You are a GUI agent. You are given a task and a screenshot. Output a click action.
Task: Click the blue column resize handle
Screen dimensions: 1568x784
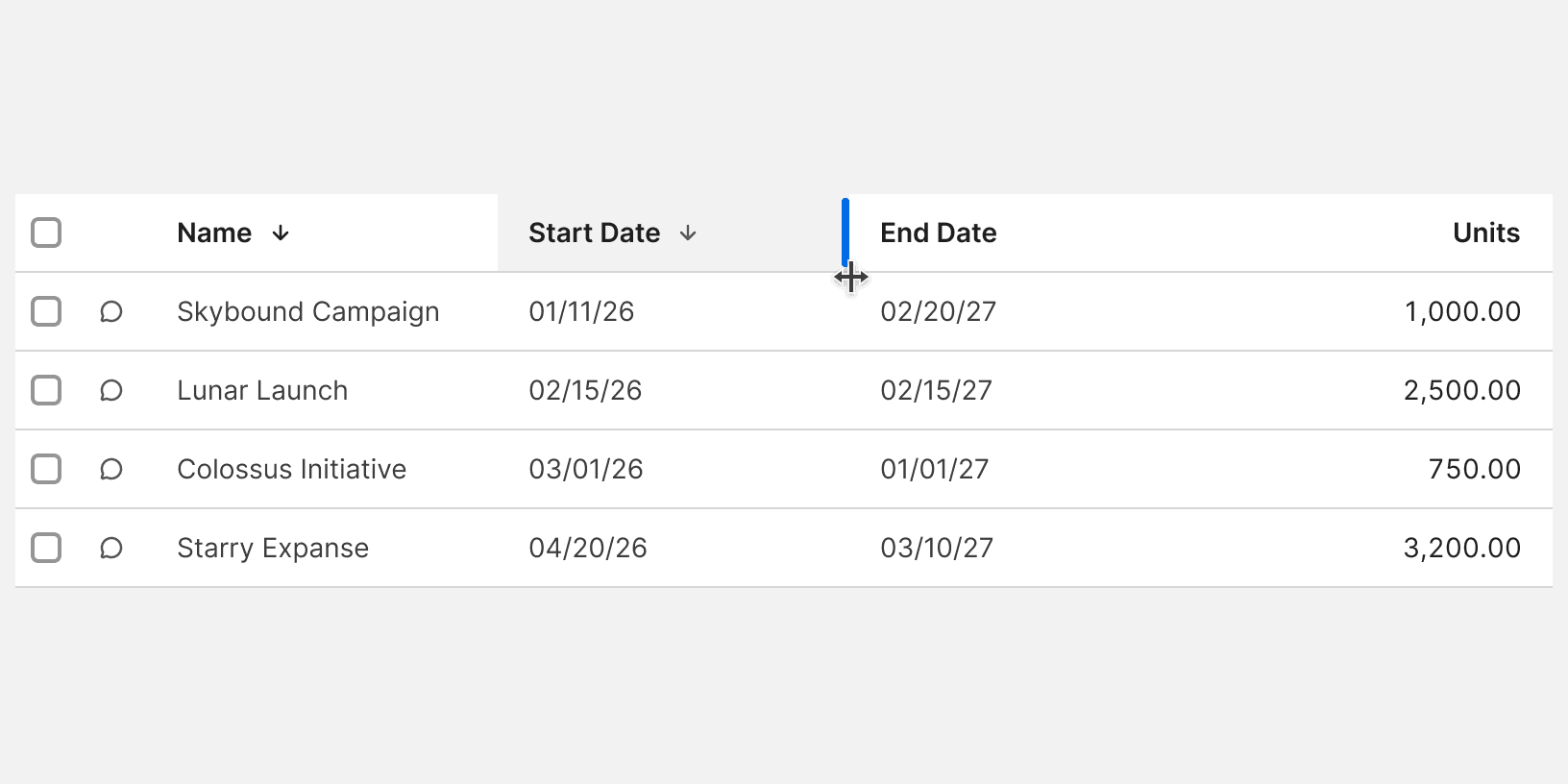point(845,231)
